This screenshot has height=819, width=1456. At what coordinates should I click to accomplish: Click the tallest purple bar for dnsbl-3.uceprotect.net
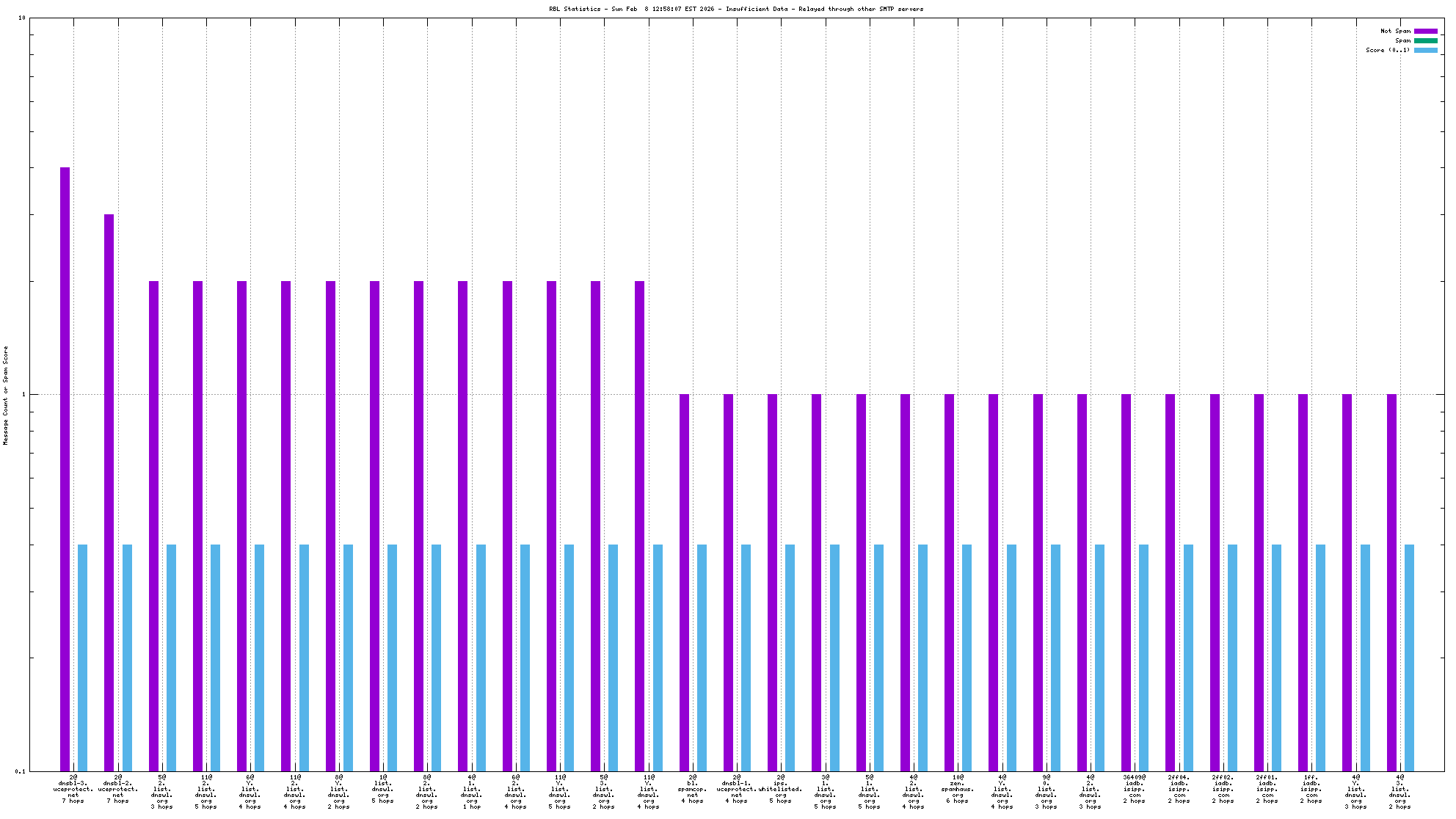point(65,468)
